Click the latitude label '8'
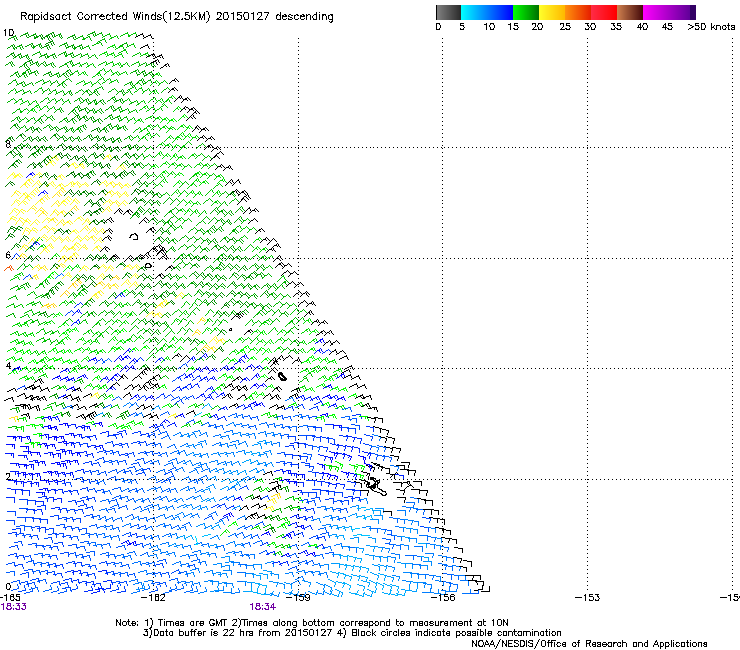 coord(8,144)
